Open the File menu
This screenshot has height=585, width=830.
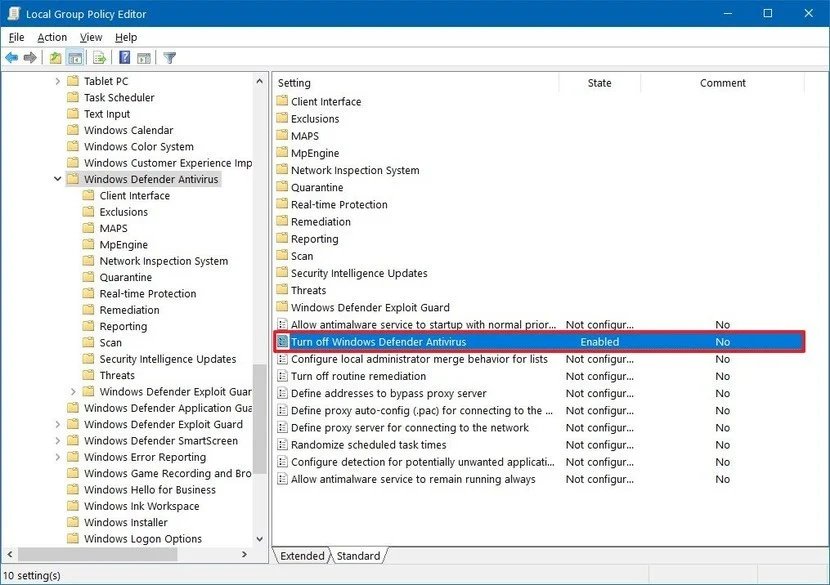(x=16, y=38)
